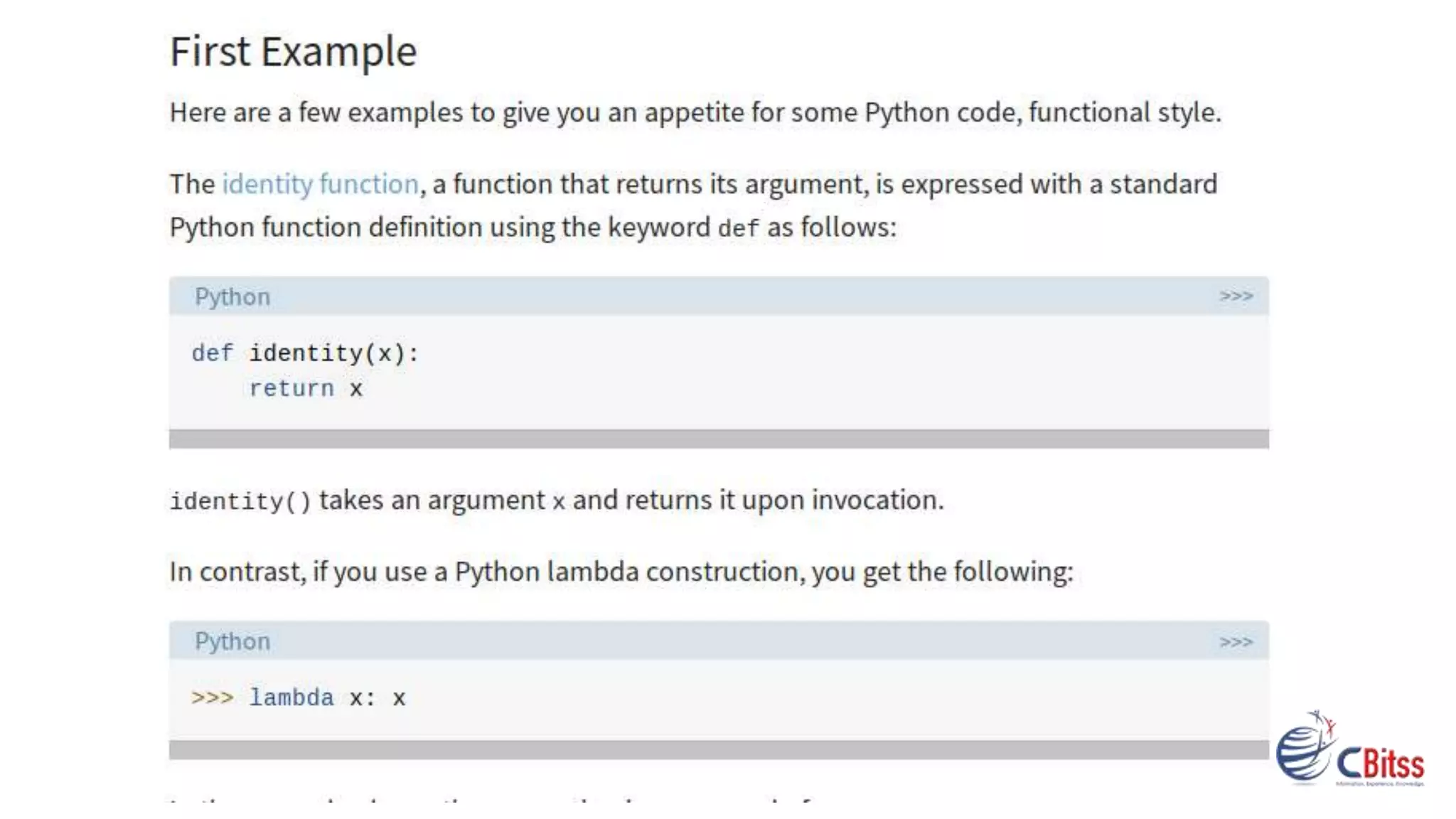The height and width of the screenshot is (819, 1456).
Task: Click the scrollbar under the identity code block
Action: click(x=718, y=439)
